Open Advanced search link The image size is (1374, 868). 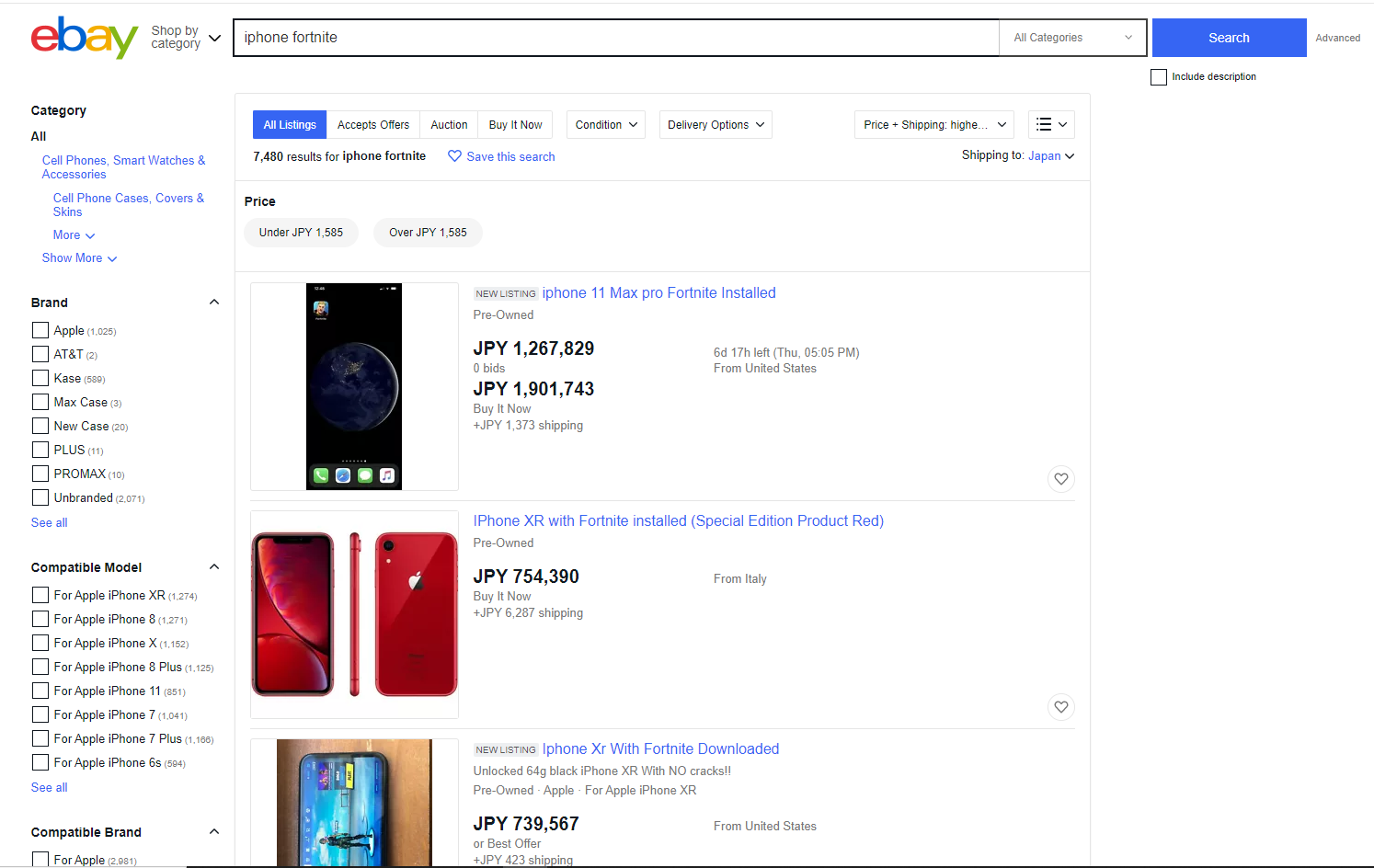(x=1337, y=38)
